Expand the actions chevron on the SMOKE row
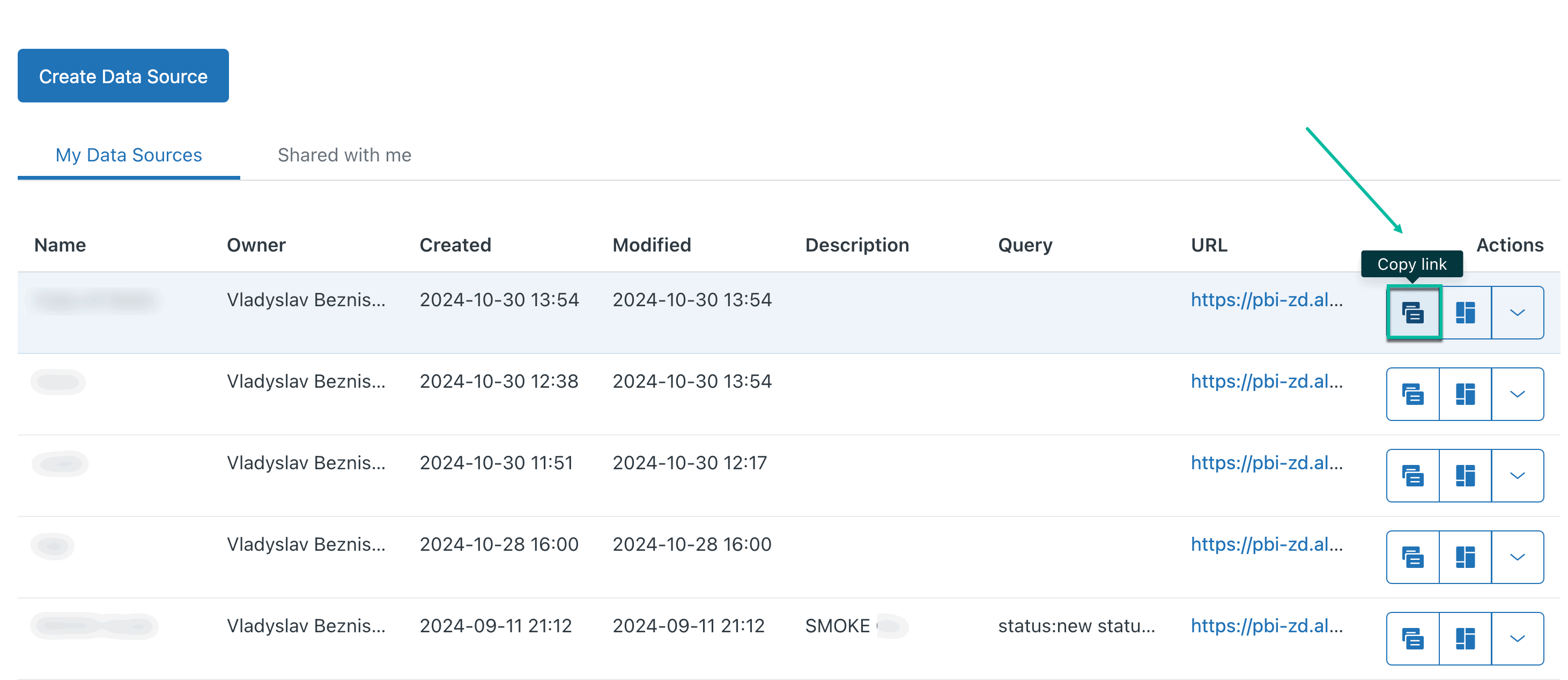The height and width of the screenshot is (680, 1568). [x=1517, y=638]
